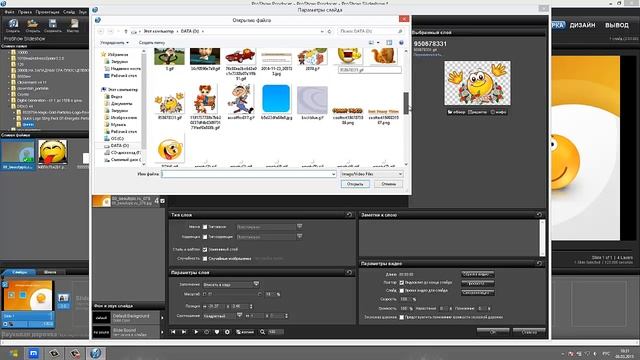Reset the layer type section settings

(349, 215)
